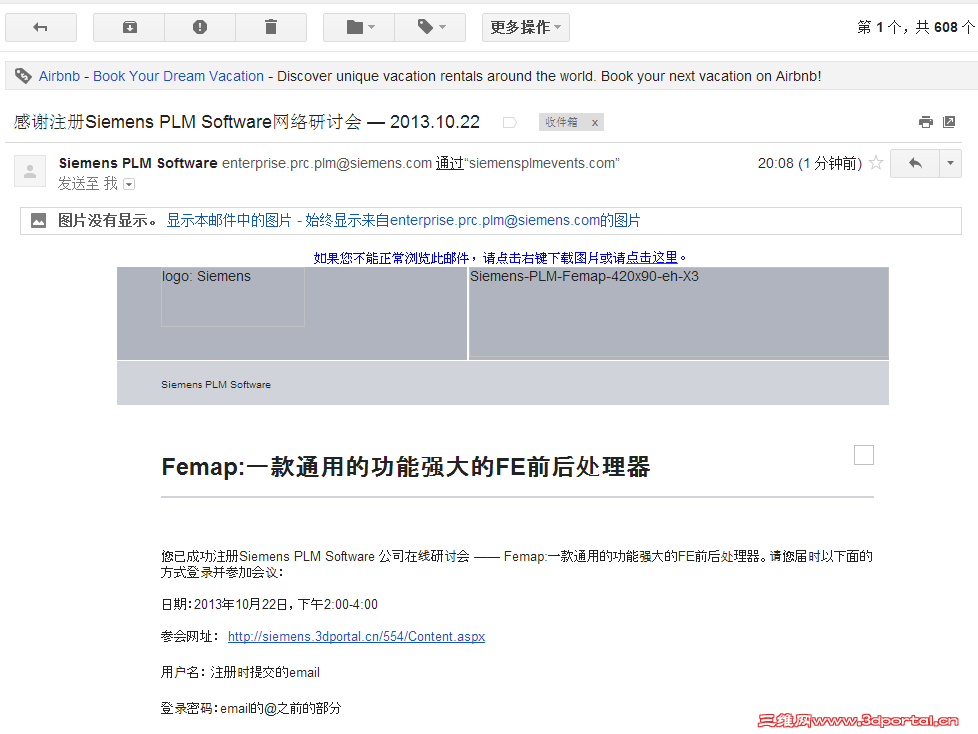Click the Femap heading text
This screenshot has width=978, height=734.
coord(405,467)
